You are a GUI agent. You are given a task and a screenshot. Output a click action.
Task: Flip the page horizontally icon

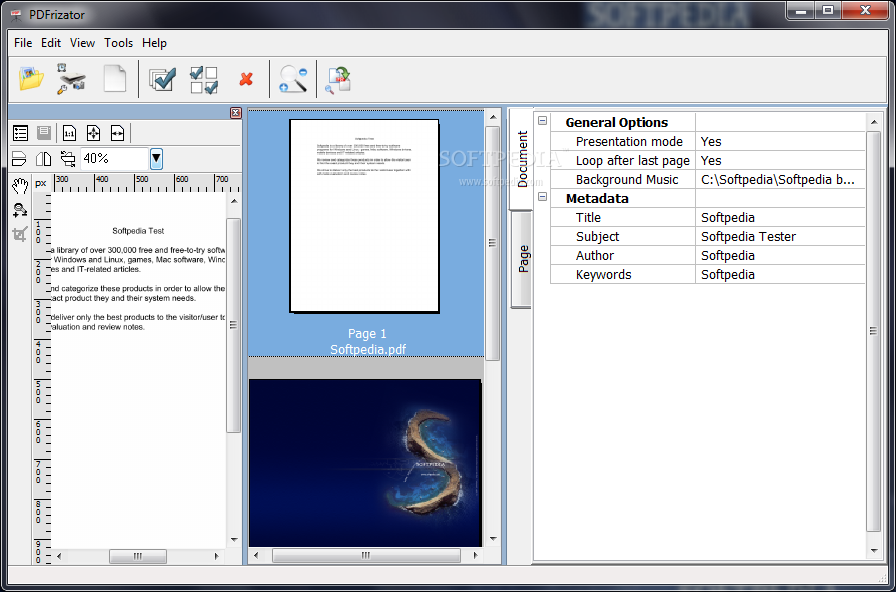tap(43, 158)
